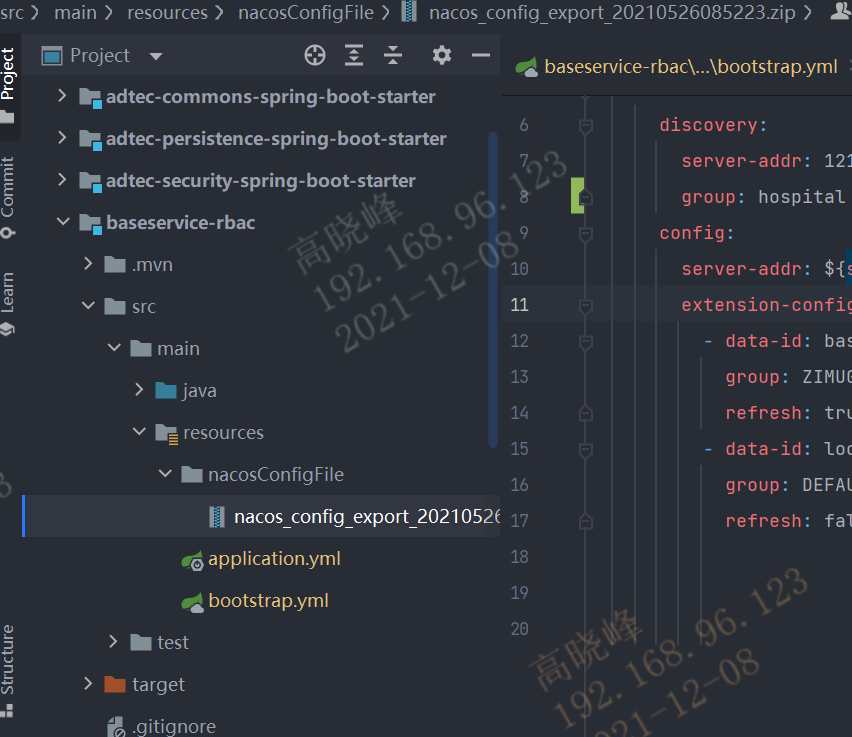Screen dimensions: 852x737
Task: Collapse the resources folder chevron
Action: pos(140,432)
